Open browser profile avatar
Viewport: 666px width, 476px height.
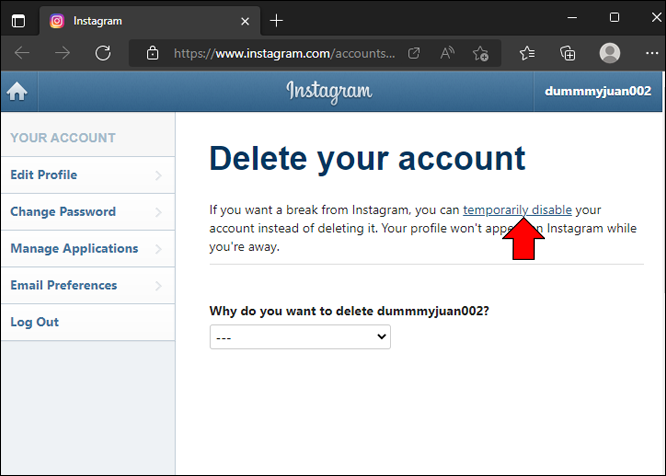[x=610, y=53]
